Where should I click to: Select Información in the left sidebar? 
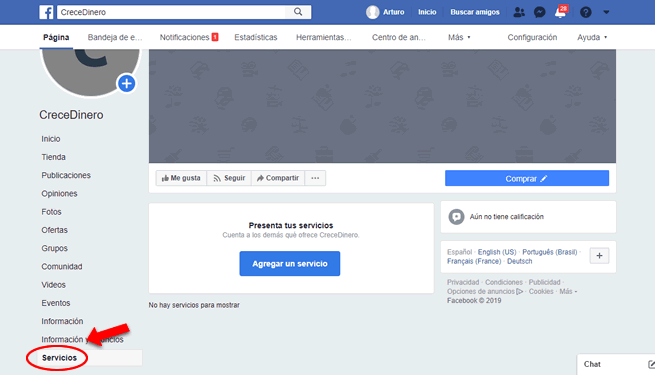point(62,321)
